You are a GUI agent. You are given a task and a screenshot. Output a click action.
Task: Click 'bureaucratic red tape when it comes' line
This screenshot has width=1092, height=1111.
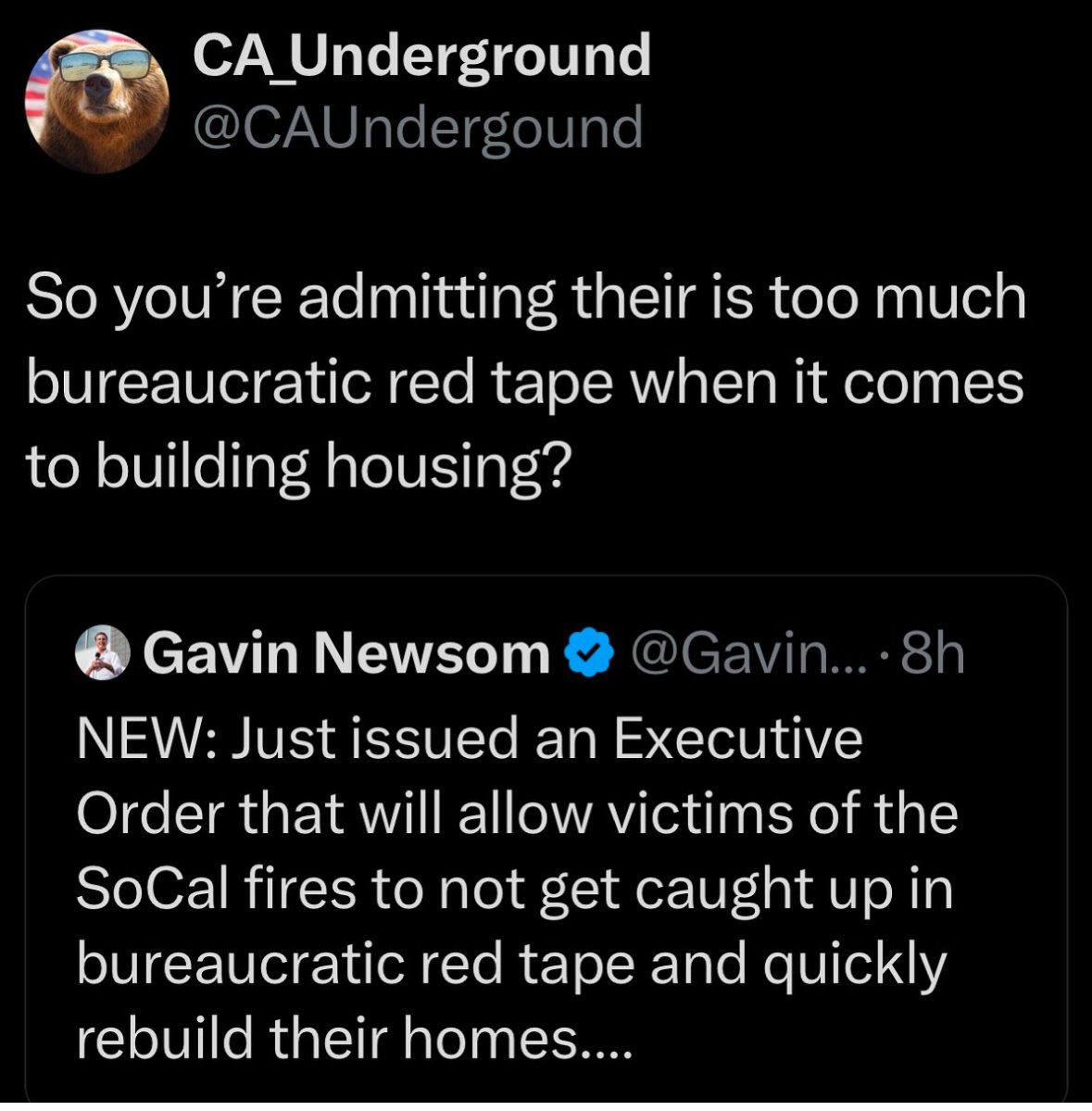tap(524, 382)
